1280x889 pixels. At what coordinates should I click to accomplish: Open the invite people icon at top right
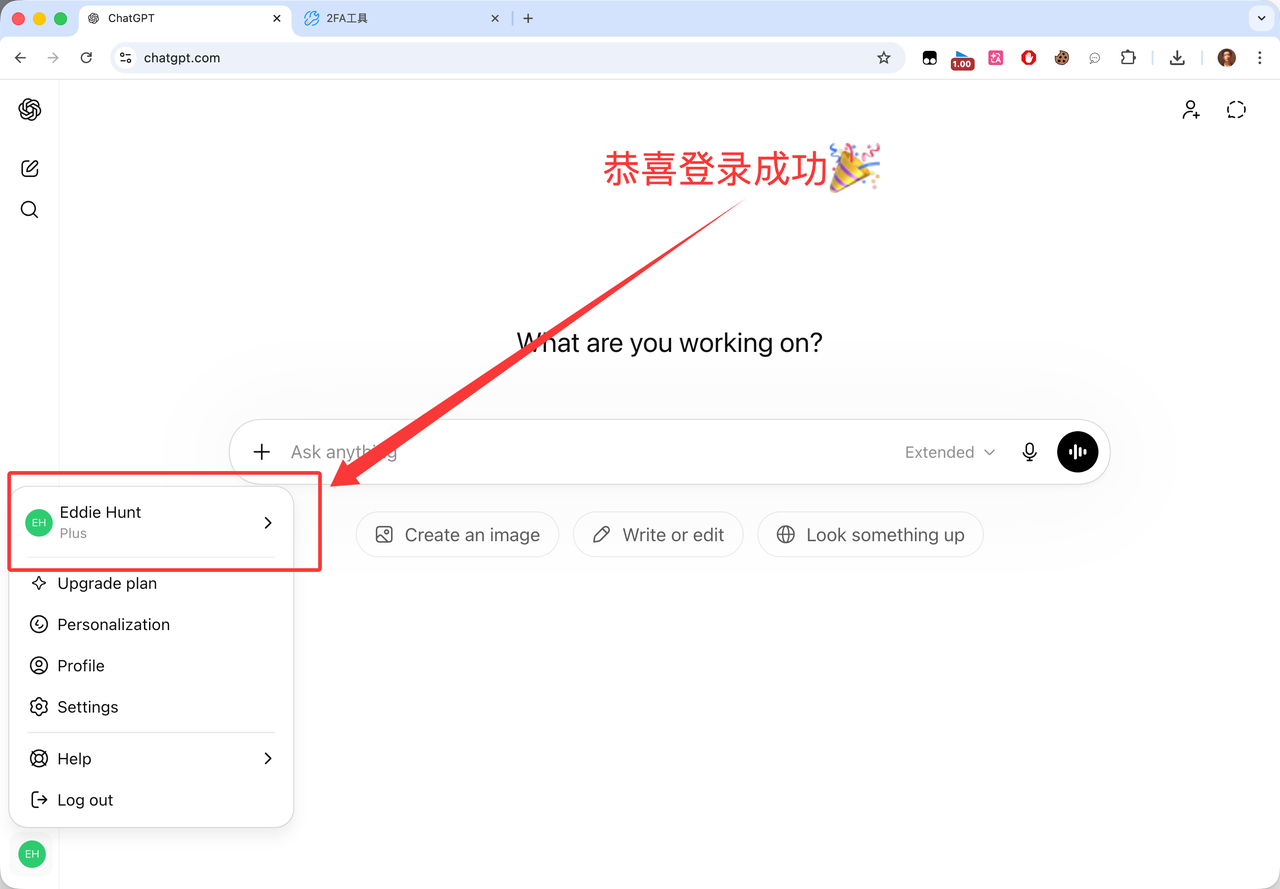[1191, 110]
